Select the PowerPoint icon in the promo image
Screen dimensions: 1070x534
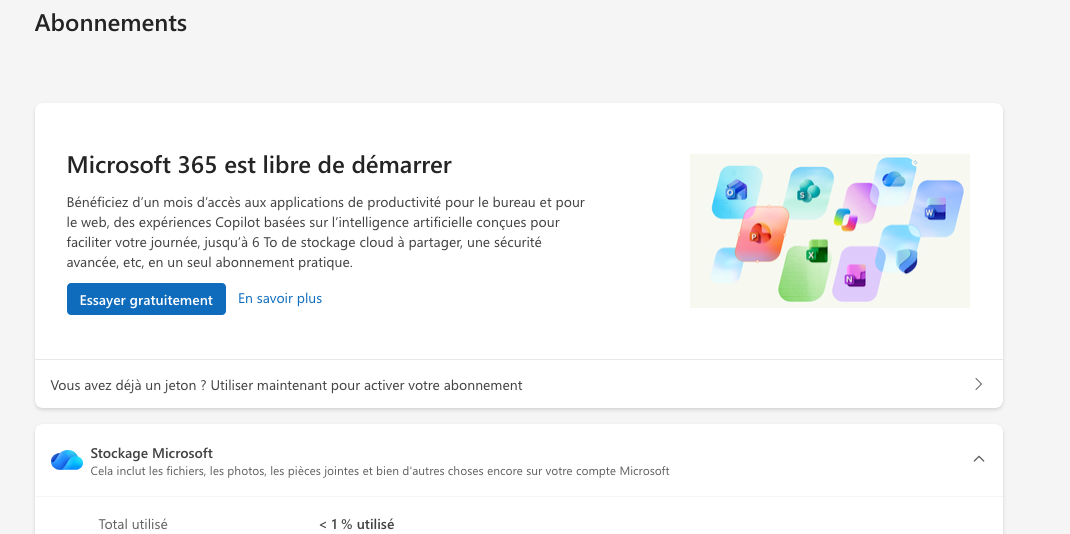[x=762, y=235]
